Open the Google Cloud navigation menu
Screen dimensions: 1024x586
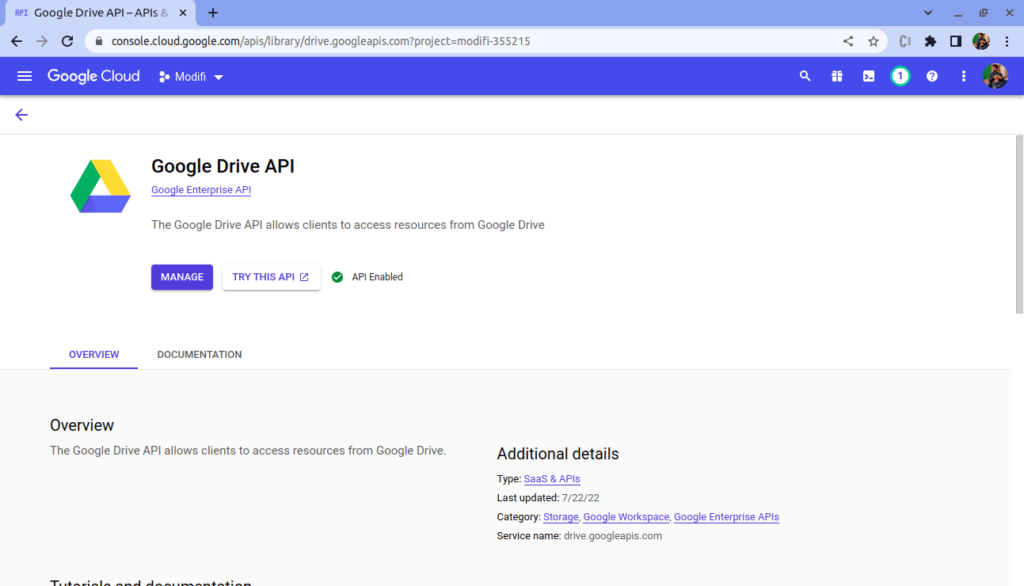coord(24,76)
